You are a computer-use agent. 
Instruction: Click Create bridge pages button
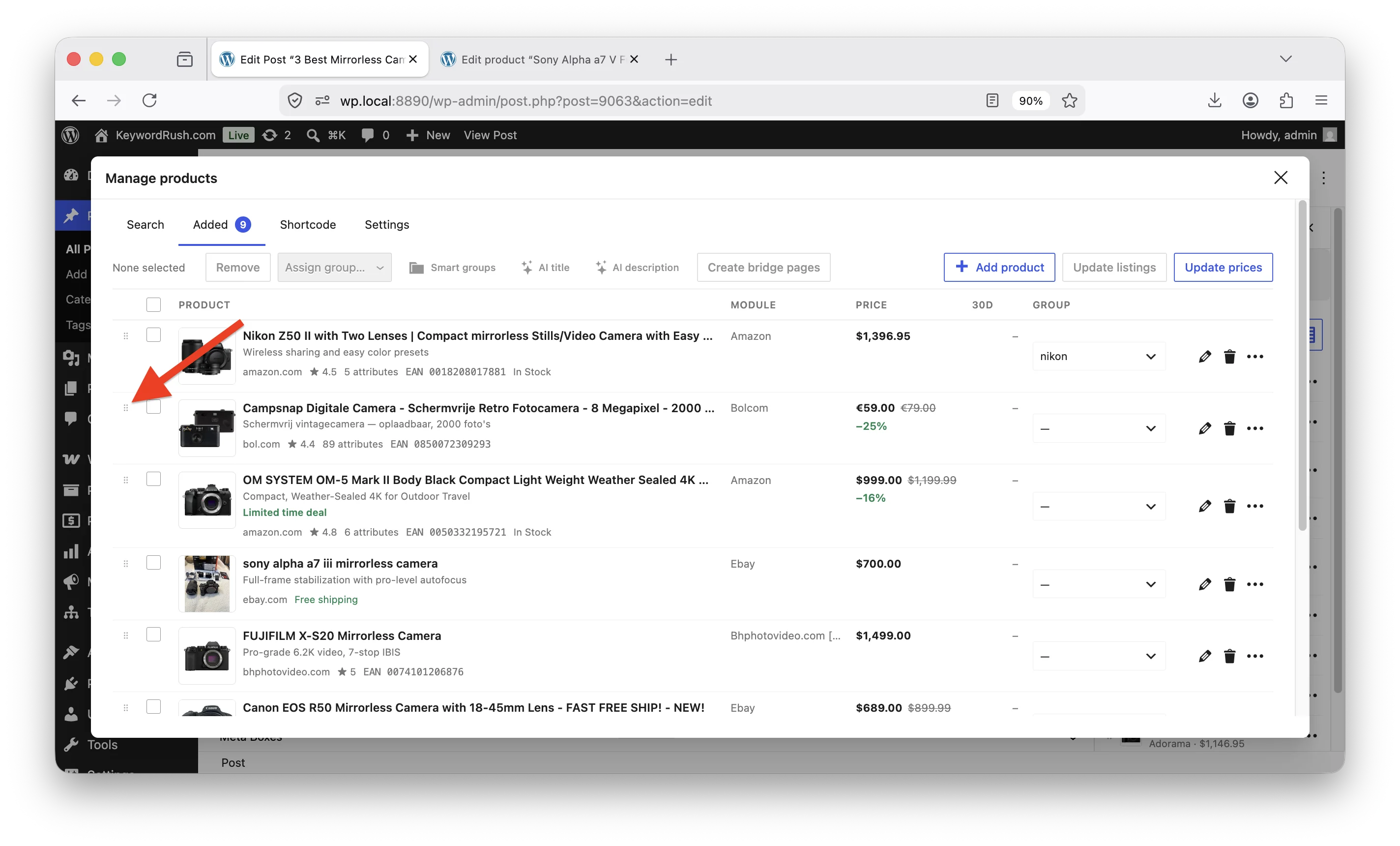pyautogui.click(x=763, y=267)
